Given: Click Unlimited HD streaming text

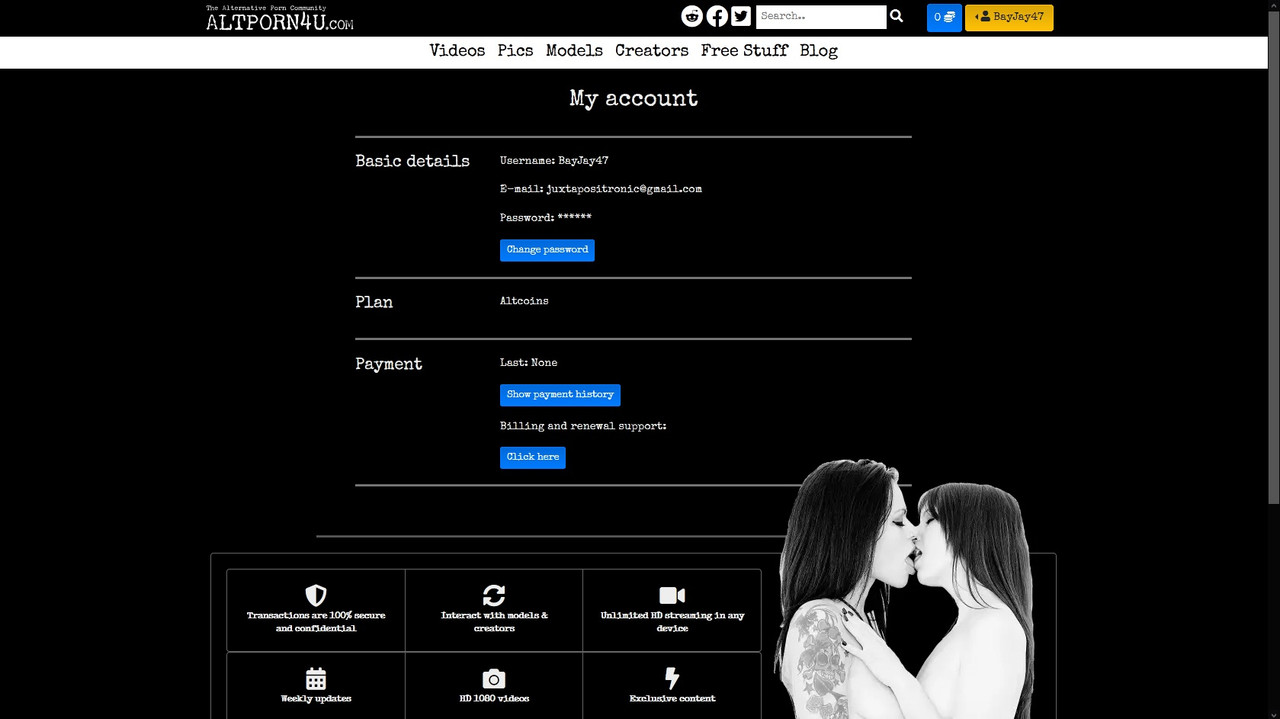Looking at the screenshot, I should [672, 622].
